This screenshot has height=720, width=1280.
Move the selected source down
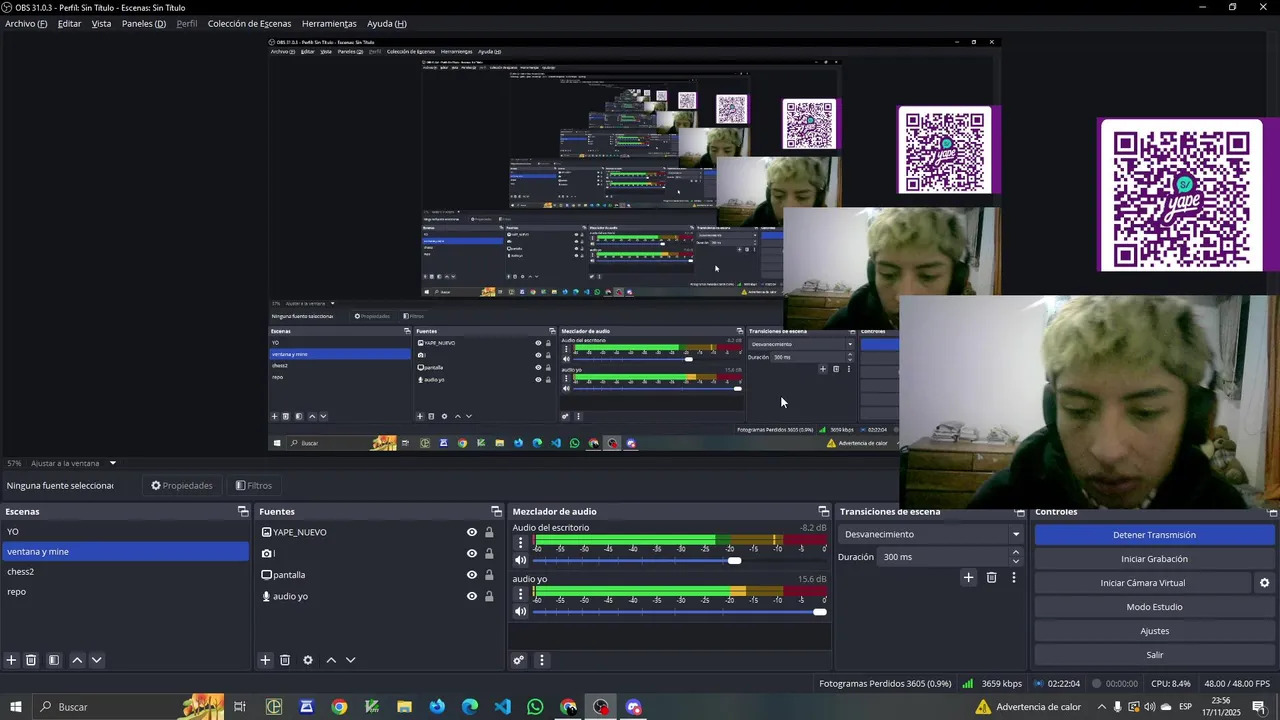(x=351, y=660)
